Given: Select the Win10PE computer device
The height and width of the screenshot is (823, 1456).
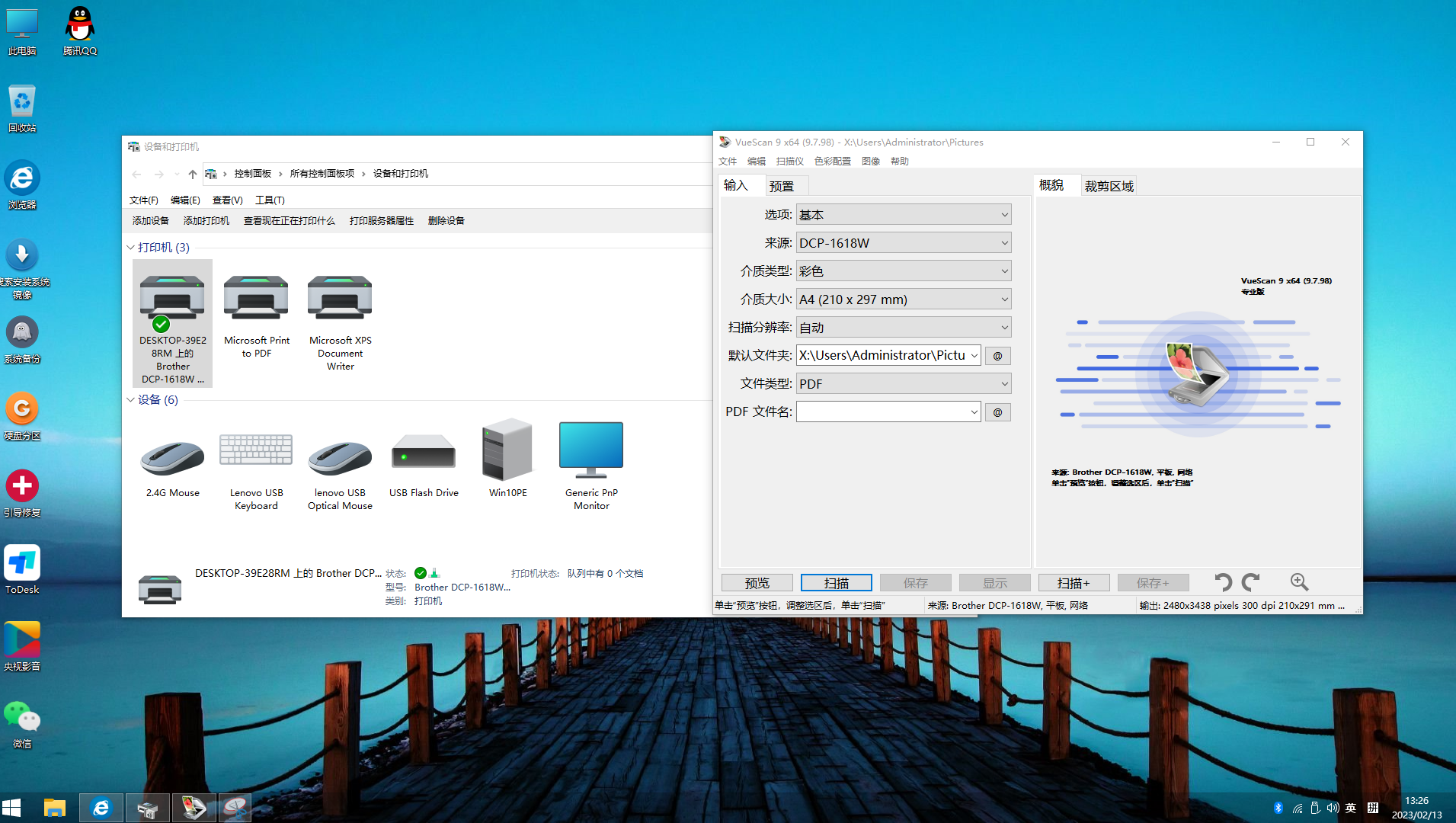Looking at the screenshot, I should pos(507,460).
